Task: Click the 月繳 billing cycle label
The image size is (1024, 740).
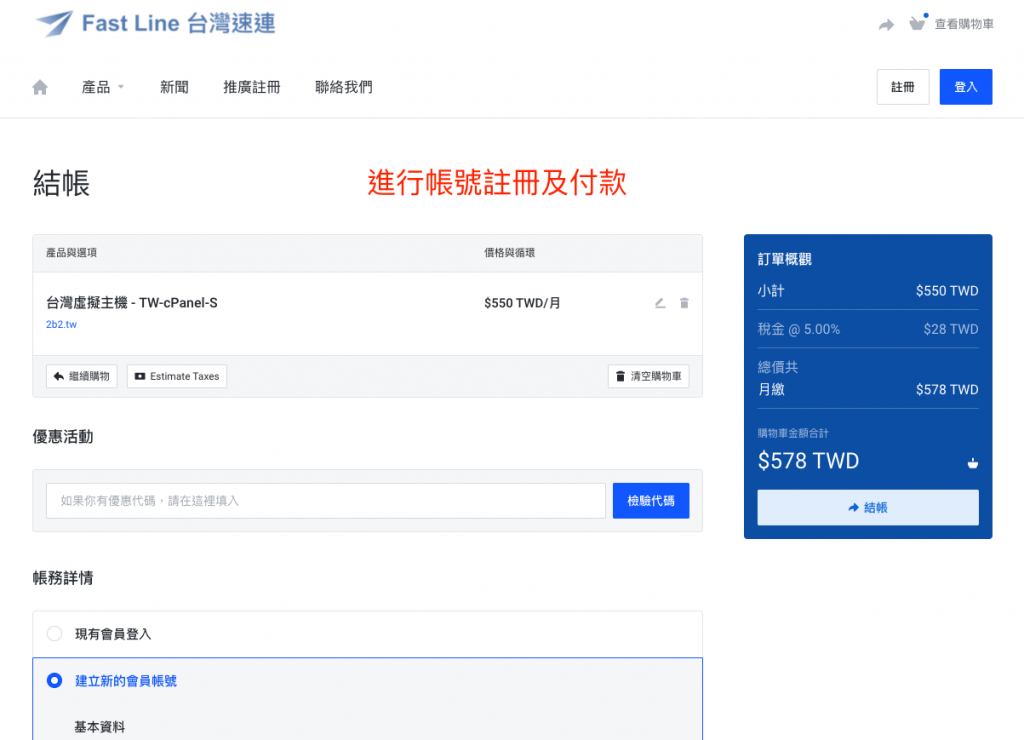Action: point(771,389)
